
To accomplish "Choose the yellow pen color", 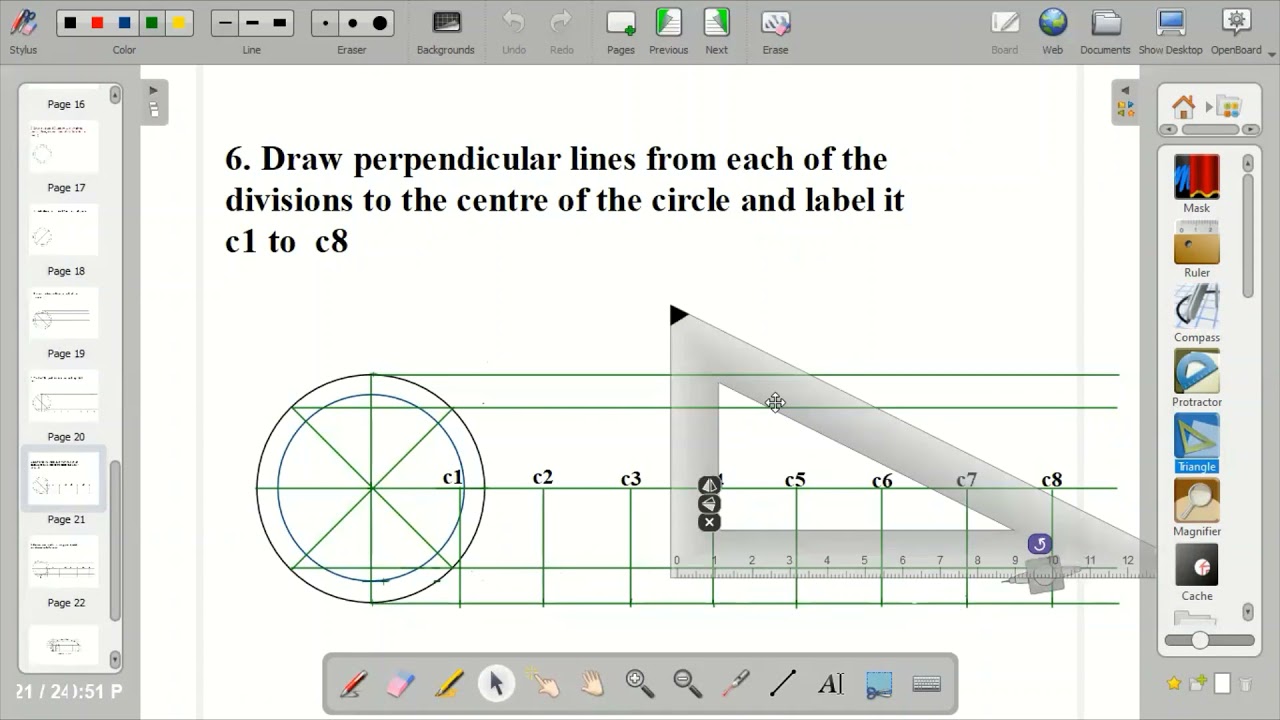I will pos(178,23).
